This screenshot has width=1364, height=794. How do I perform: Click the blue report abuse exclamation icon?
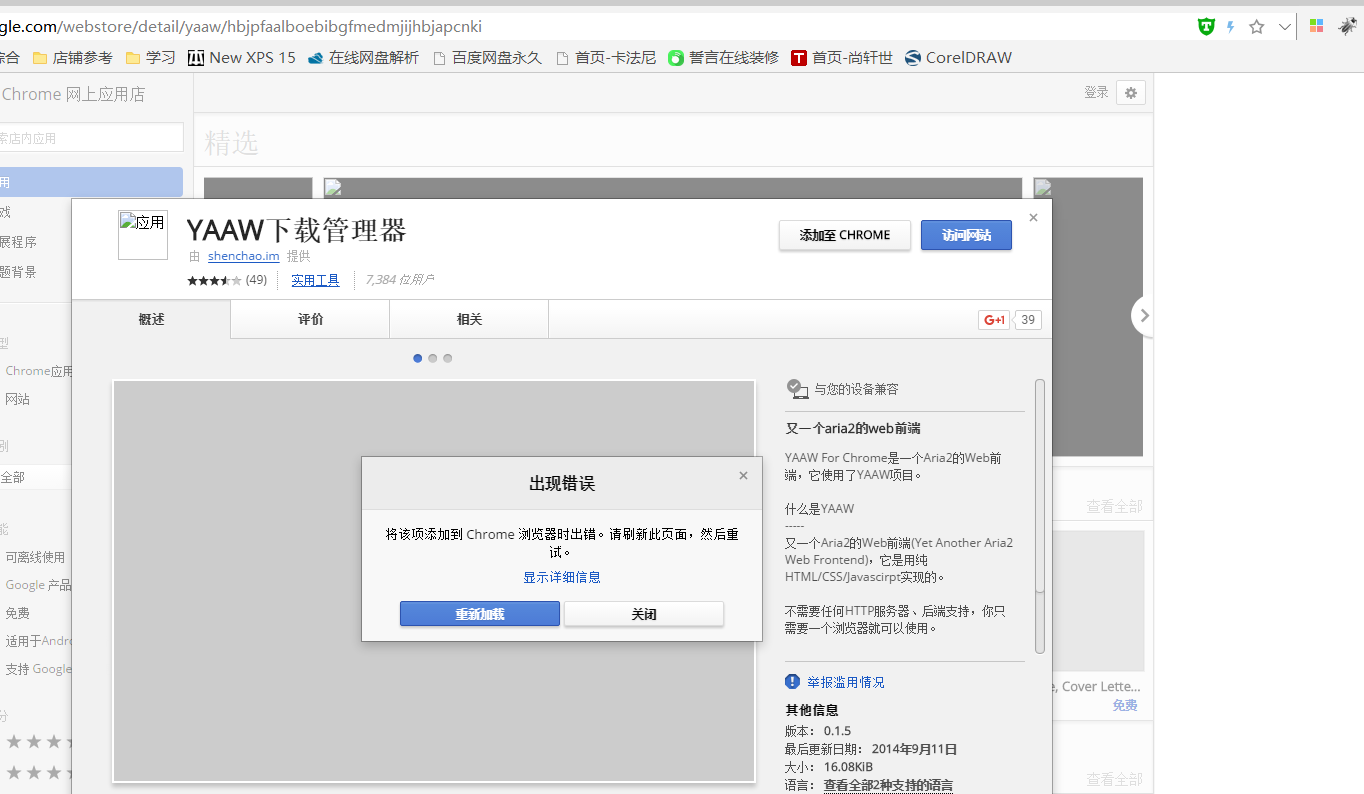pyautogui.click(x=793, y=681)
